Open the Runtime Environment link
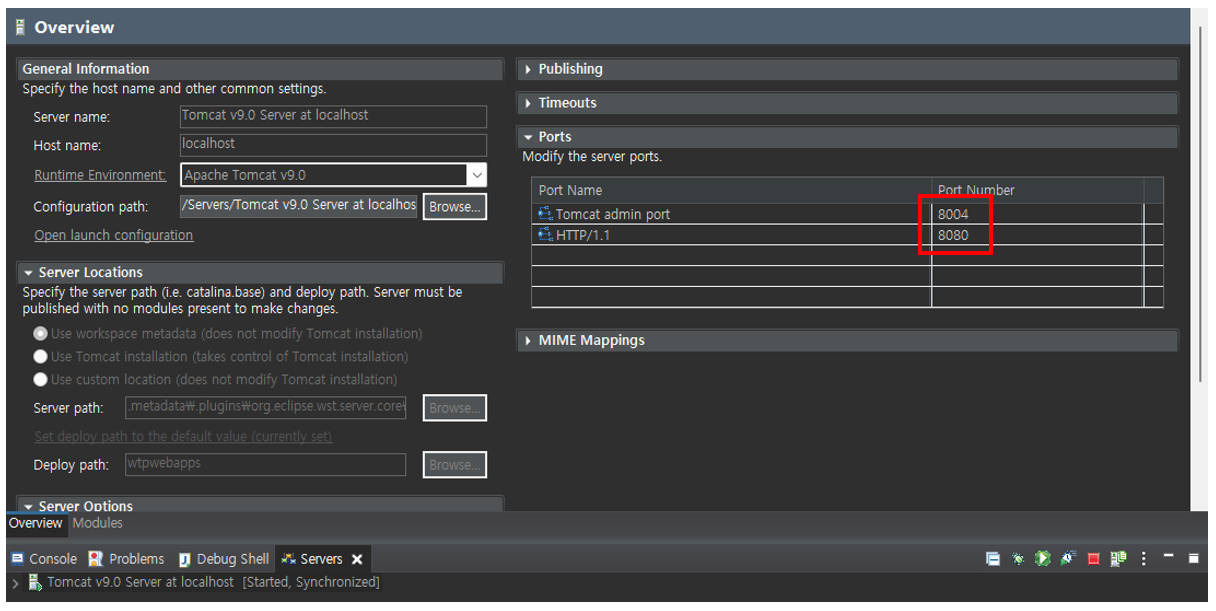The height and width of the screenshot is (611, 1216). 100,175
